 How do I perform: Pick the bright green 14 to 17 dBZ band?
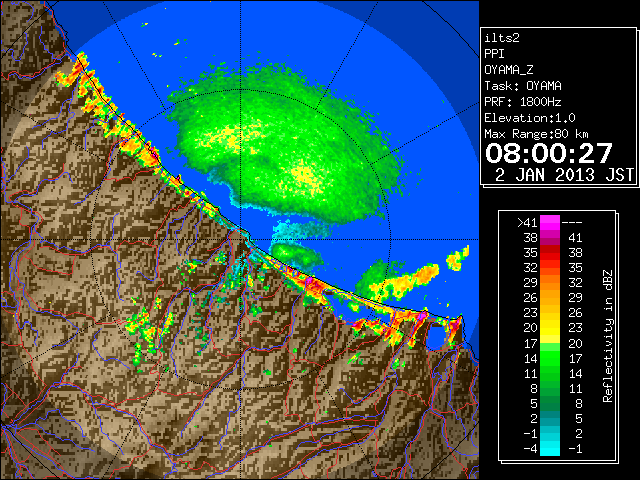tap(550, 358)
